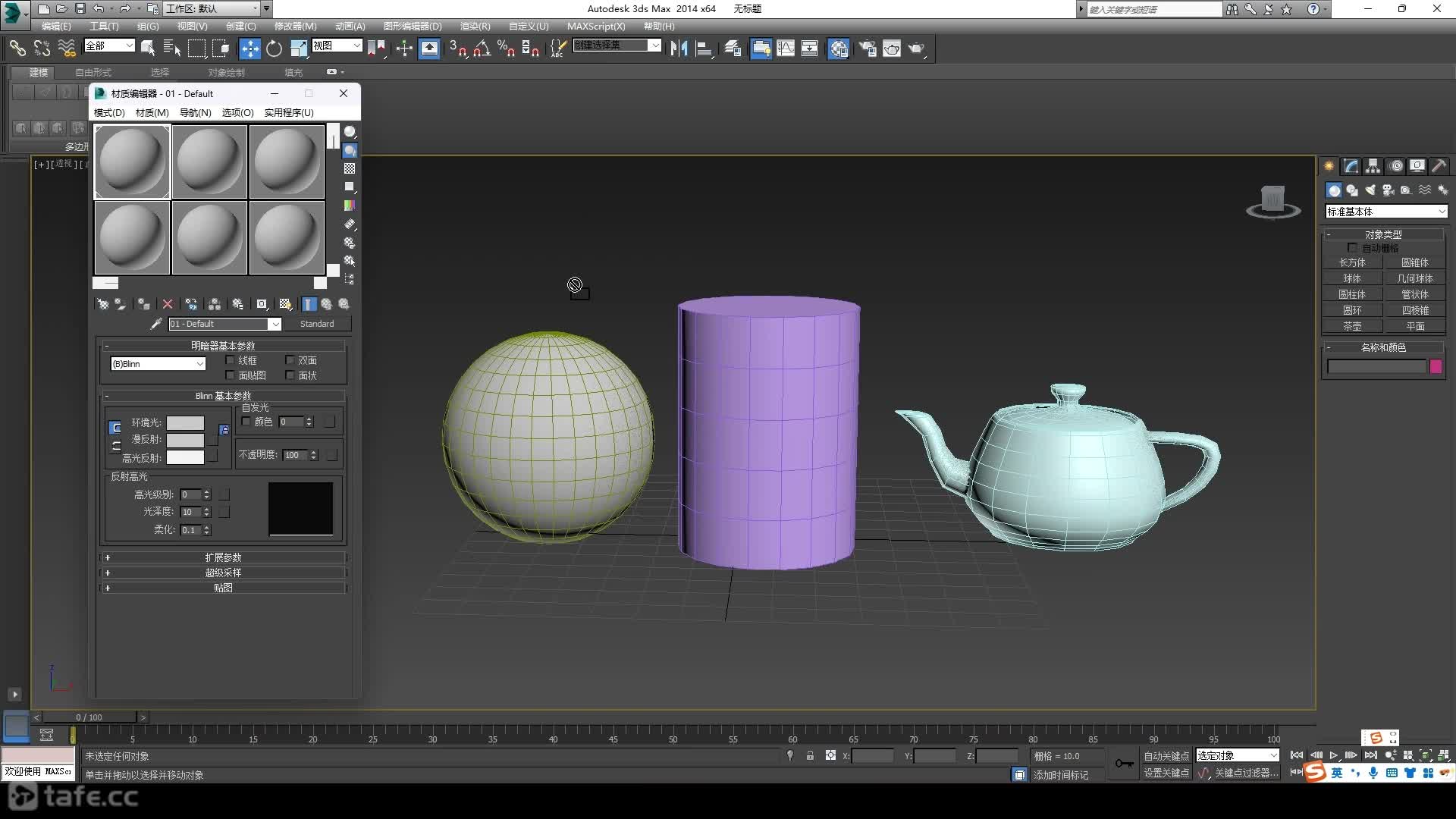Viewport: 1456px width, 819px height.
Task: Enable the 双面 two-sided checkbox
Action: click(x=290, y=360)
